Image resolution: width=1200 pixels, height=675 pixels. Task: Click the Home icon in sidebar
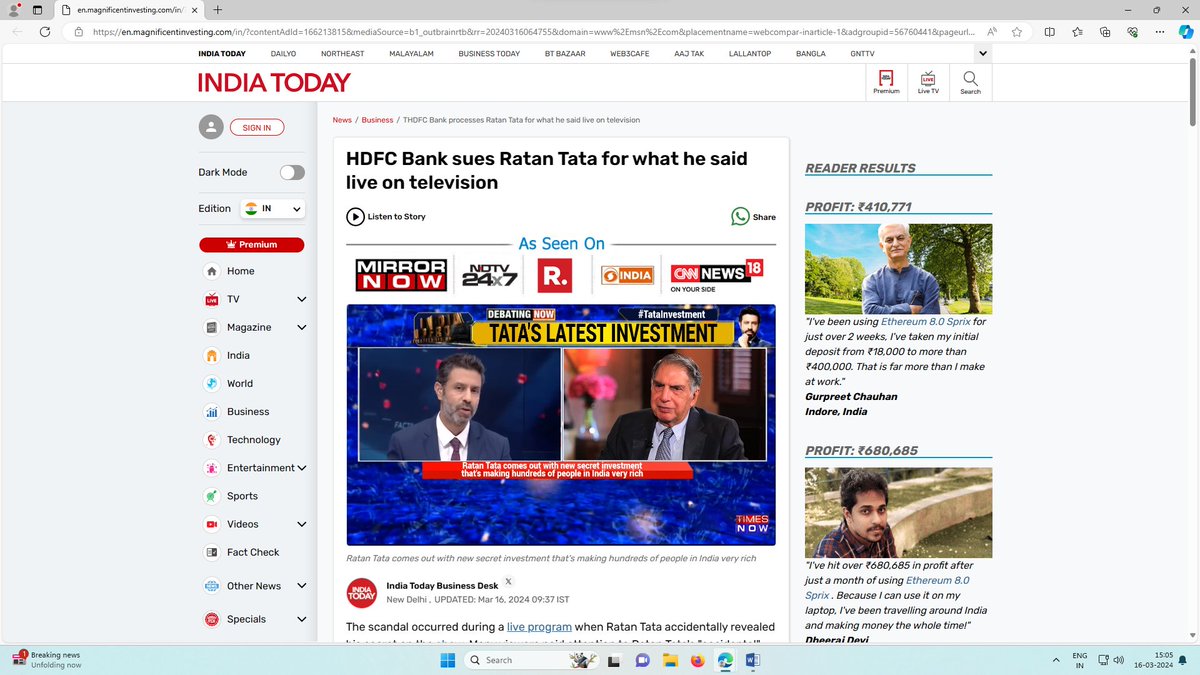tap(211, 271)
